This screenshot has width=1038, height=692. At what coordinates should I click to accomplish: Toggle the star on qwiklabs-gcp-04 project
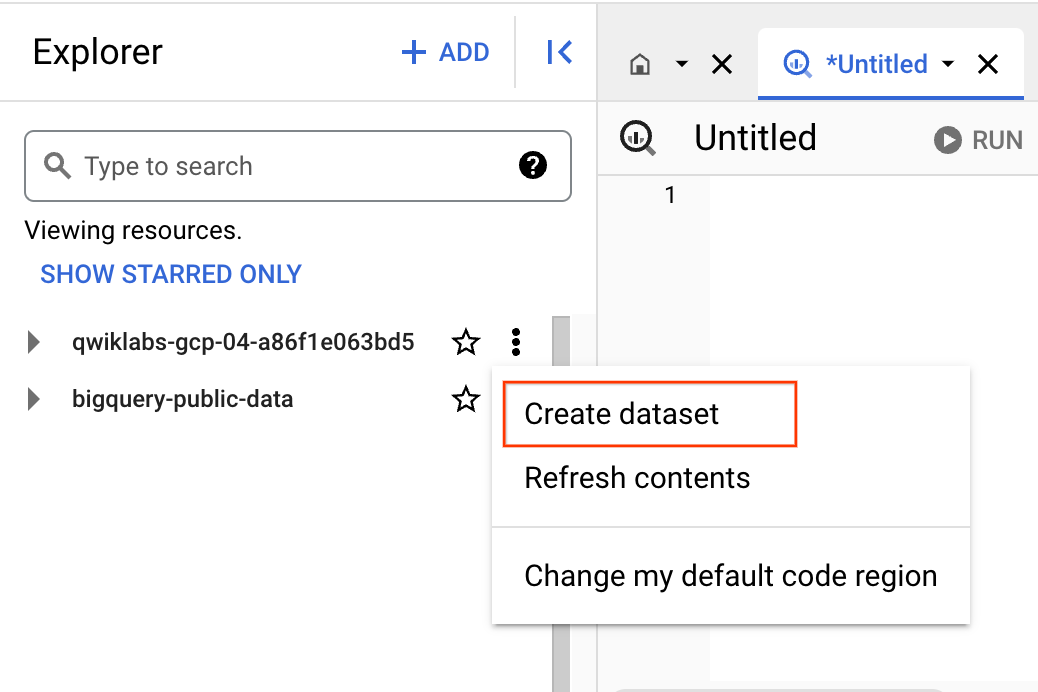click(x=465, y=342)
